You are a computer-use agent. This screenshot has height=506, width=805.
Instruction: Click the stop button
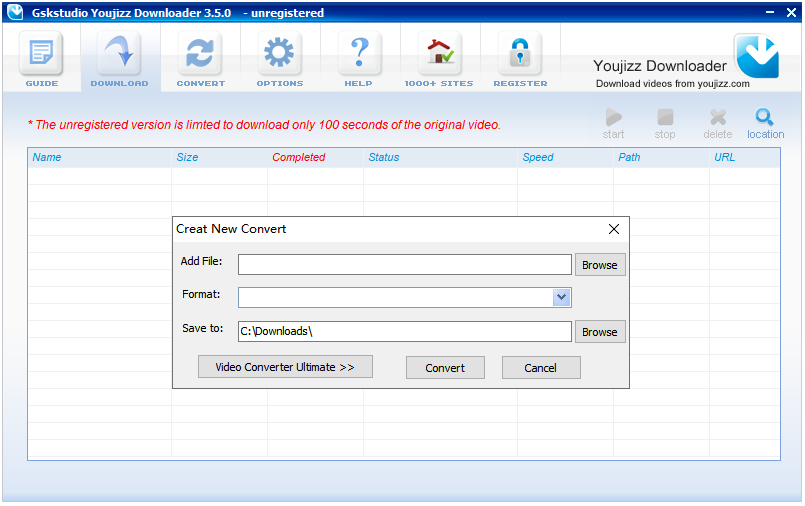click(665, 124)
